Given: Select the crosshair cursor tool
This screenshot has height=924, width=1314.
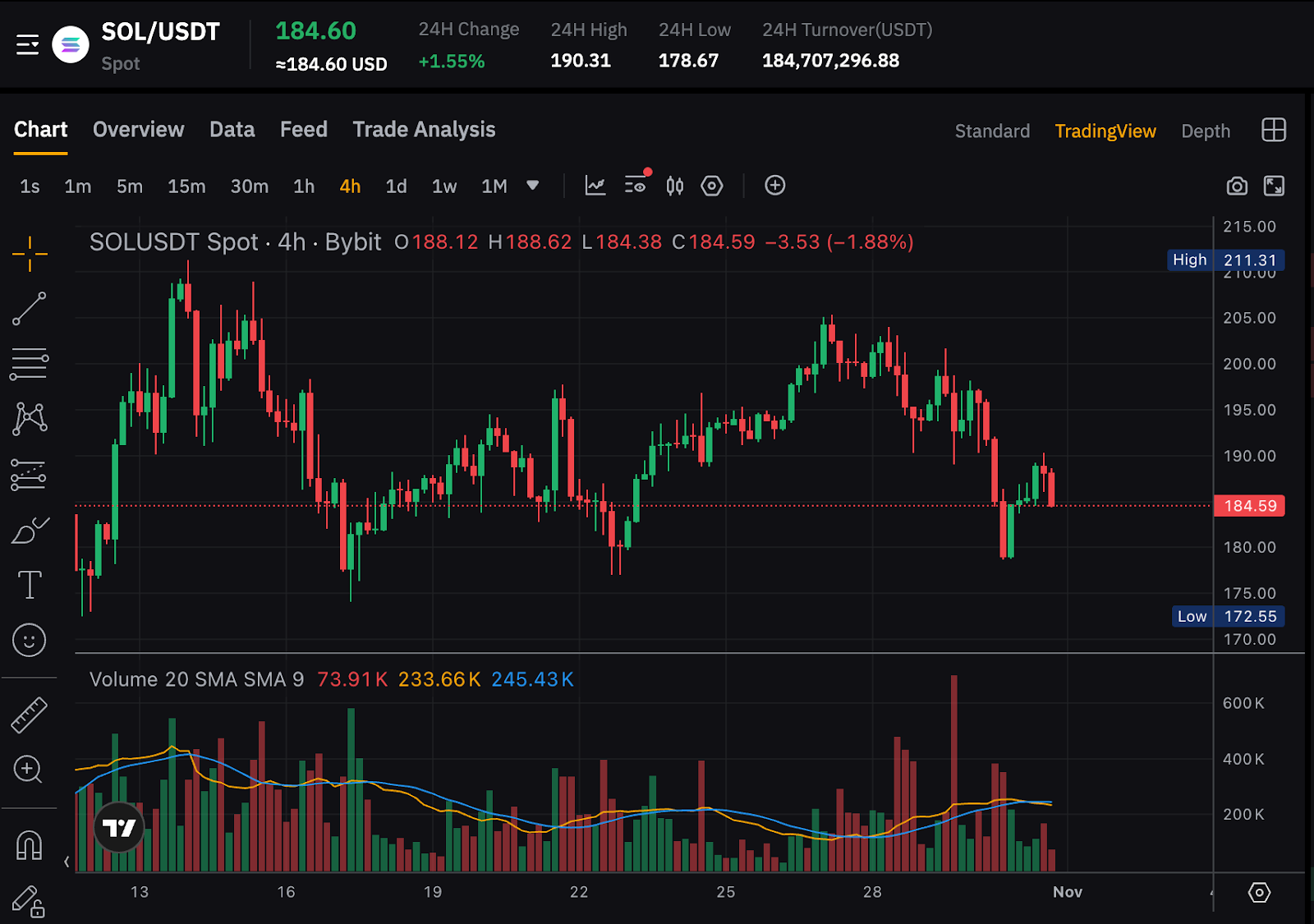Looking at the screenshot, I should point(30,254).
